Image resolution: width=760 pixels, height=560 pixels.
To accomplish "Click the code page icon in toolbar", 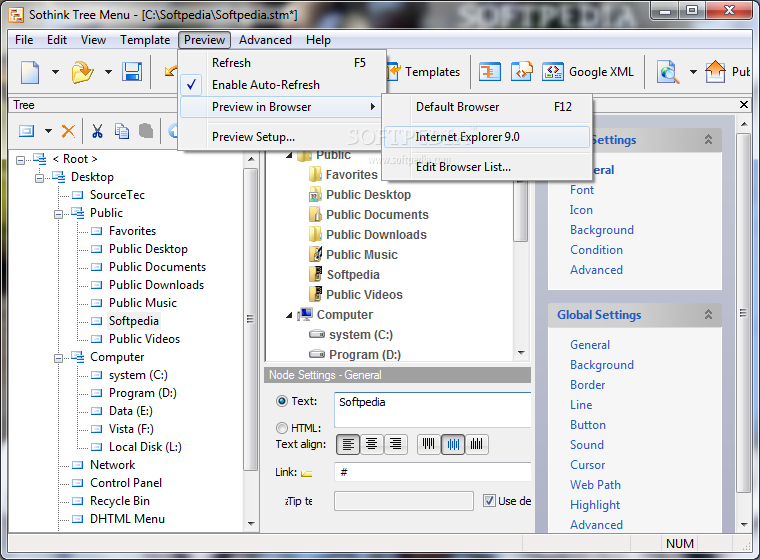I will (x=522, y=72).
